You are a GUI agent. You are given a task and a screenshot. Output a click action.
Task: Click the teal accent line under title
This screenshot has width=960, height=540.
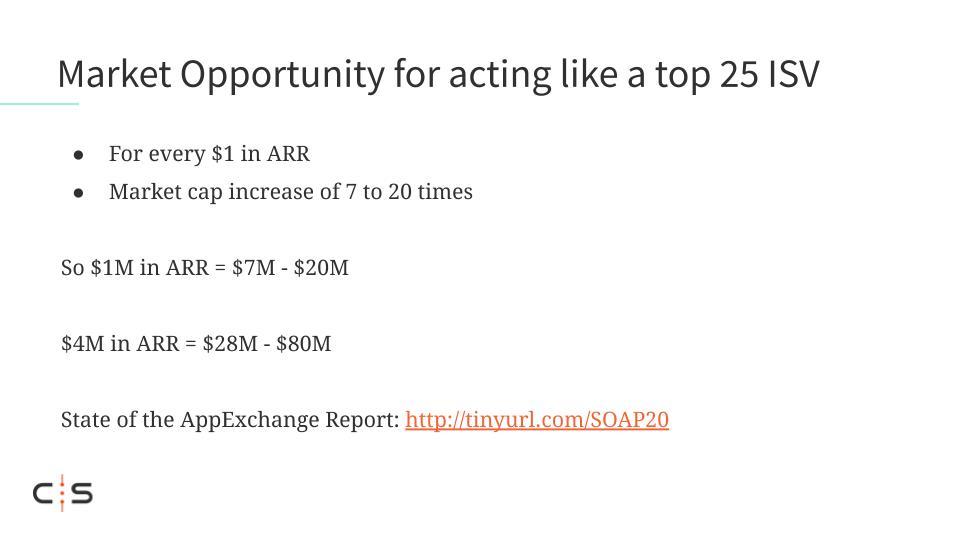(39, 103)
